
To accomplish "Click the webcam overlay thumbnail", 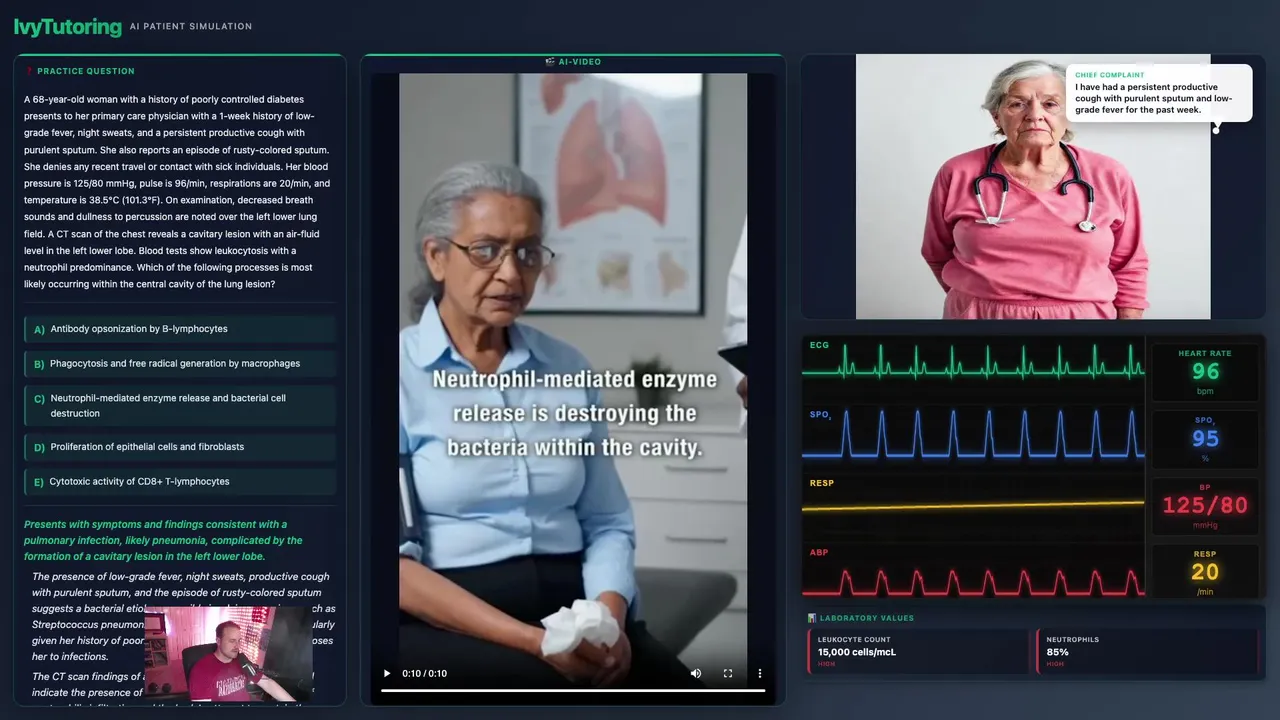I will pyautogui.click(x=229, y=653).
